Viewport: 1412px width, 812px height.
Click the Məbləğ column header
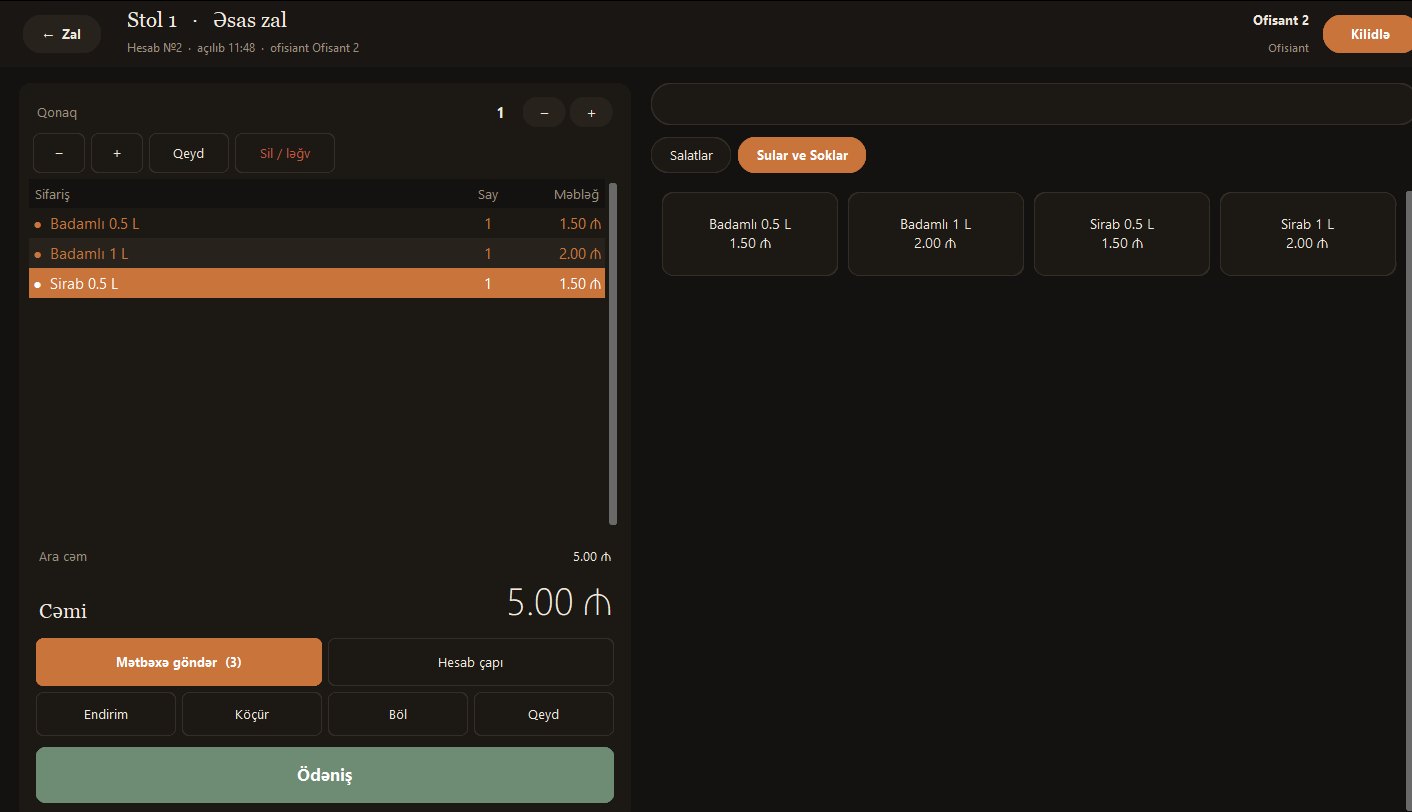(x=577, y=194)
